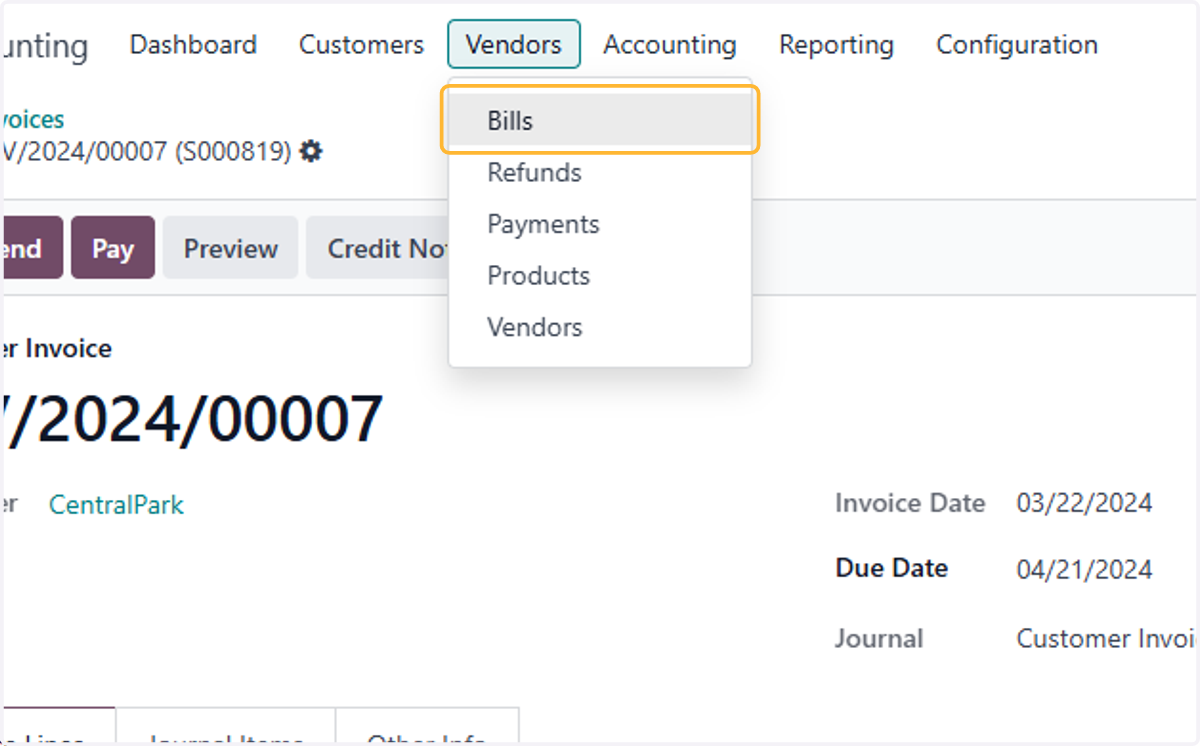
Task: Click the Pay button
Action: 113,248
